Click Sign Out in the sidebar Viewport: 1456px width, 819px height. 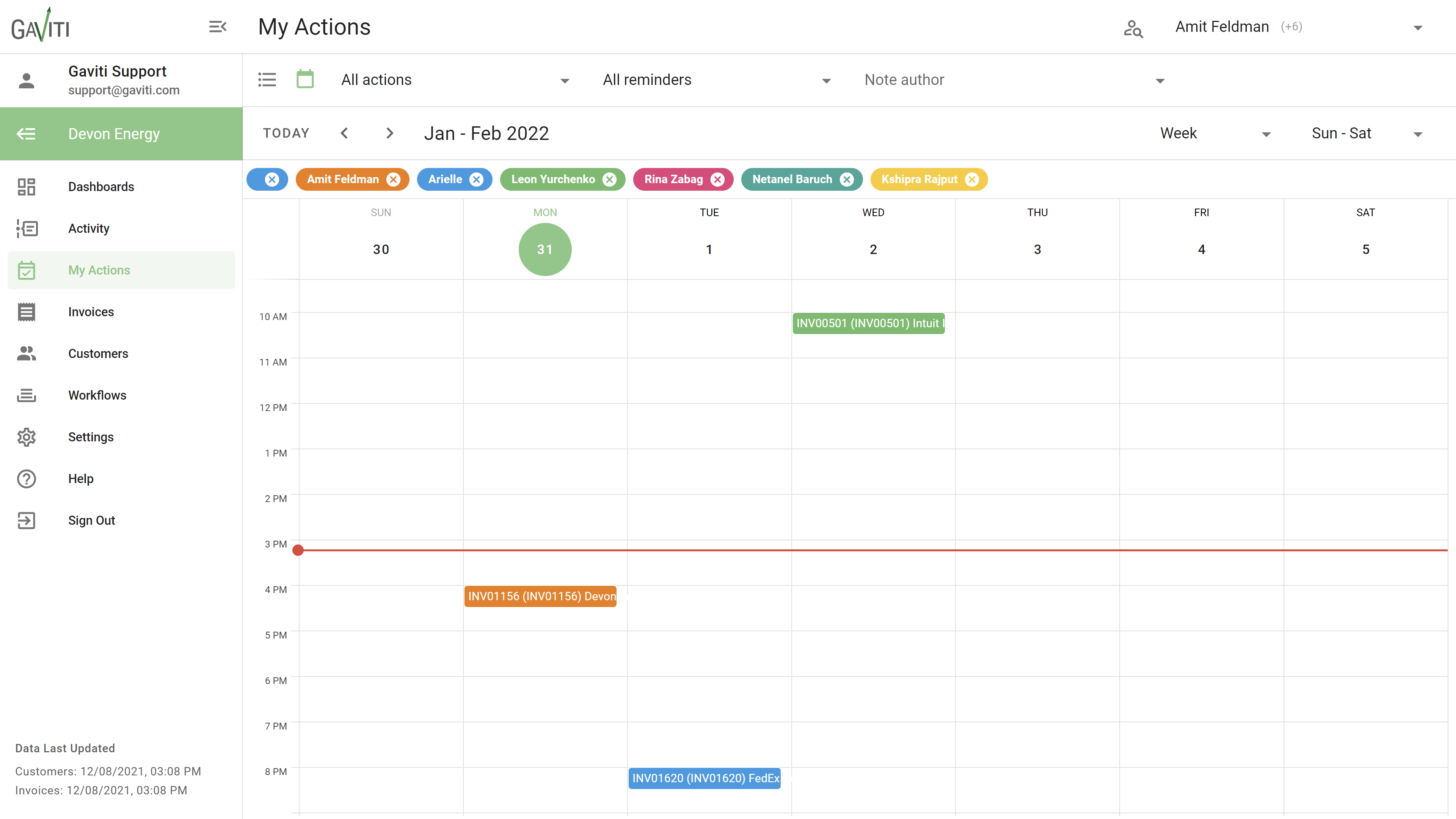(x=91, y=521)
